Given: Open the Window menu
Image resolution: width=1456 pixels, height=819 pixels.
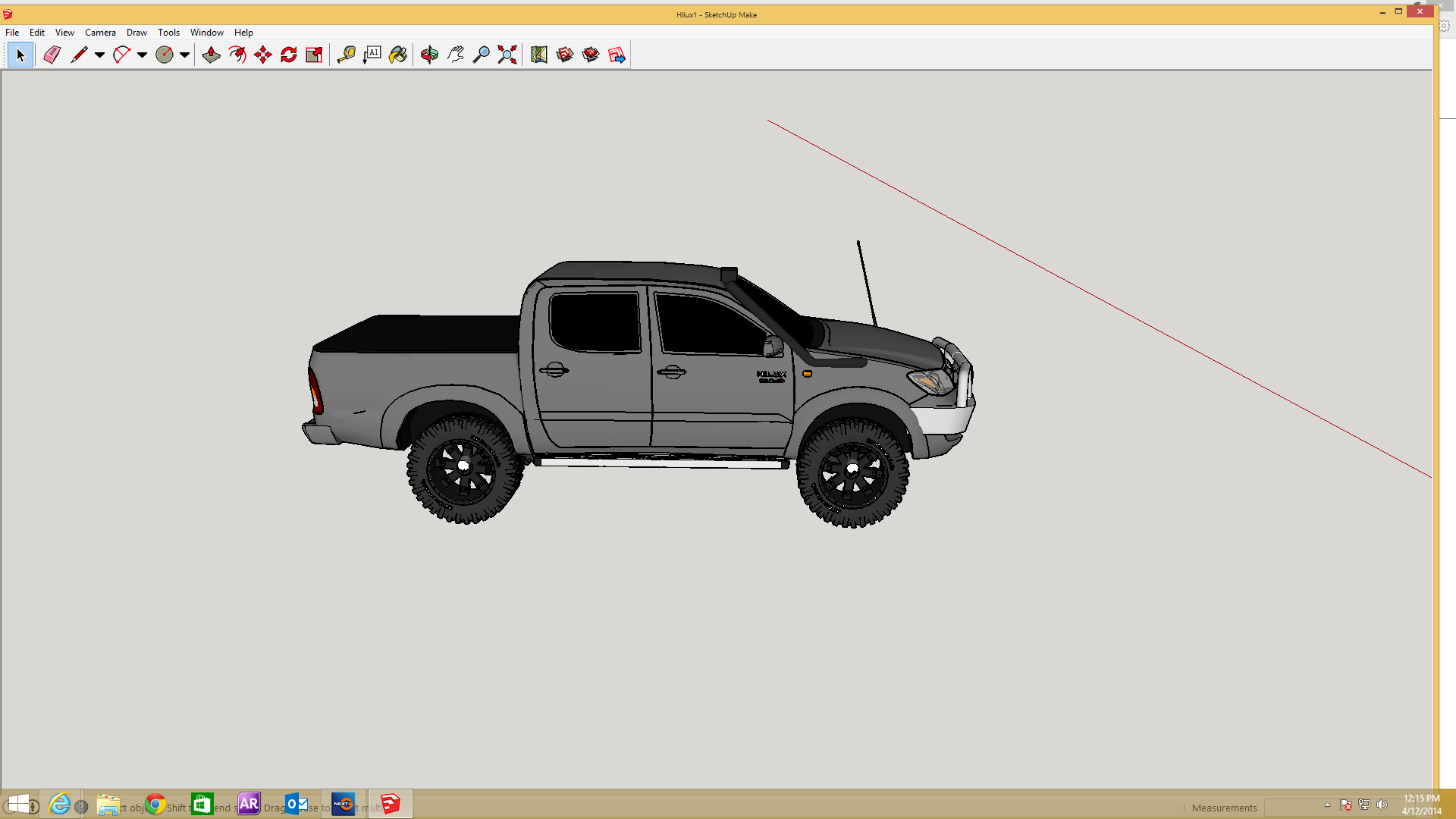Looking at the screenshot, I should tap(206, 33).
